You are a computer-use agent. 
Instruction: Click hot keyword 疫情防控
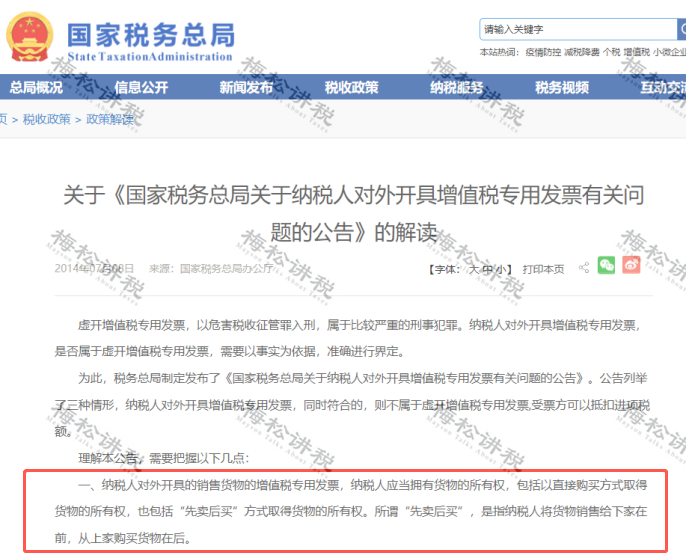click(543, 52)
